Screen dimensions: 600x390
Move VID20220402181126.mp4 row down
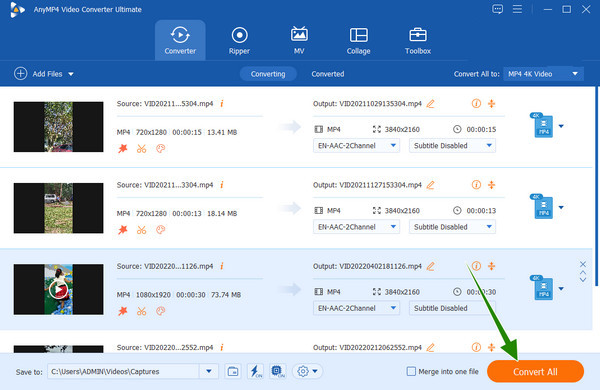point(582,280)
